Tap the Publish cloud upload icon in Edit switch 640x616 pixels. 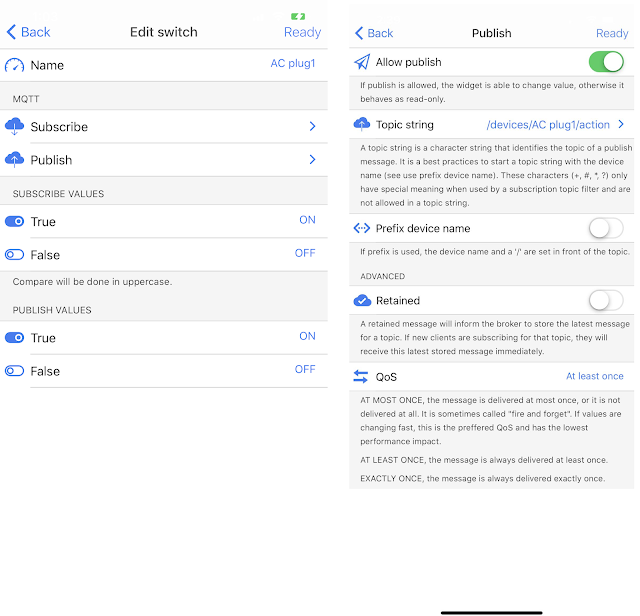pyautogui.click(x=14, y=160)
